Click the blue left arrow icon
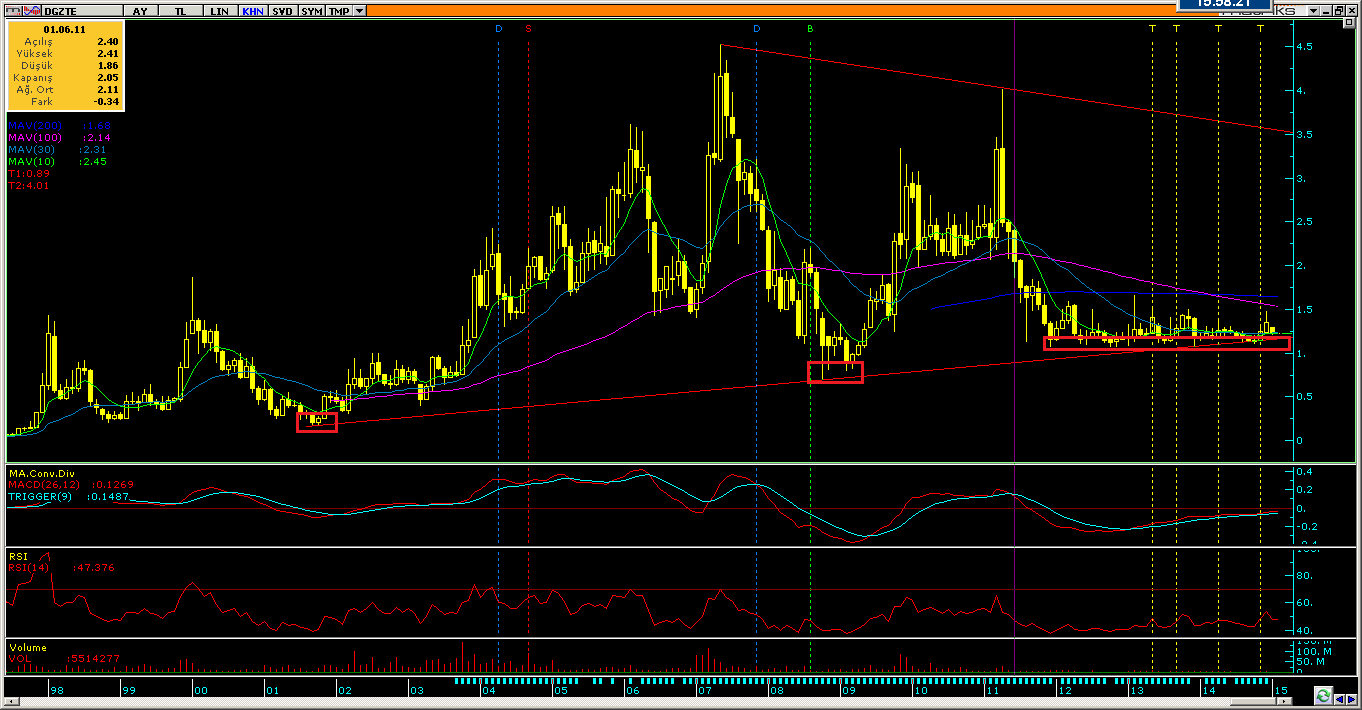Image resolution: width=1362 pixels, height=710 pixels. tap(1339, 699)
